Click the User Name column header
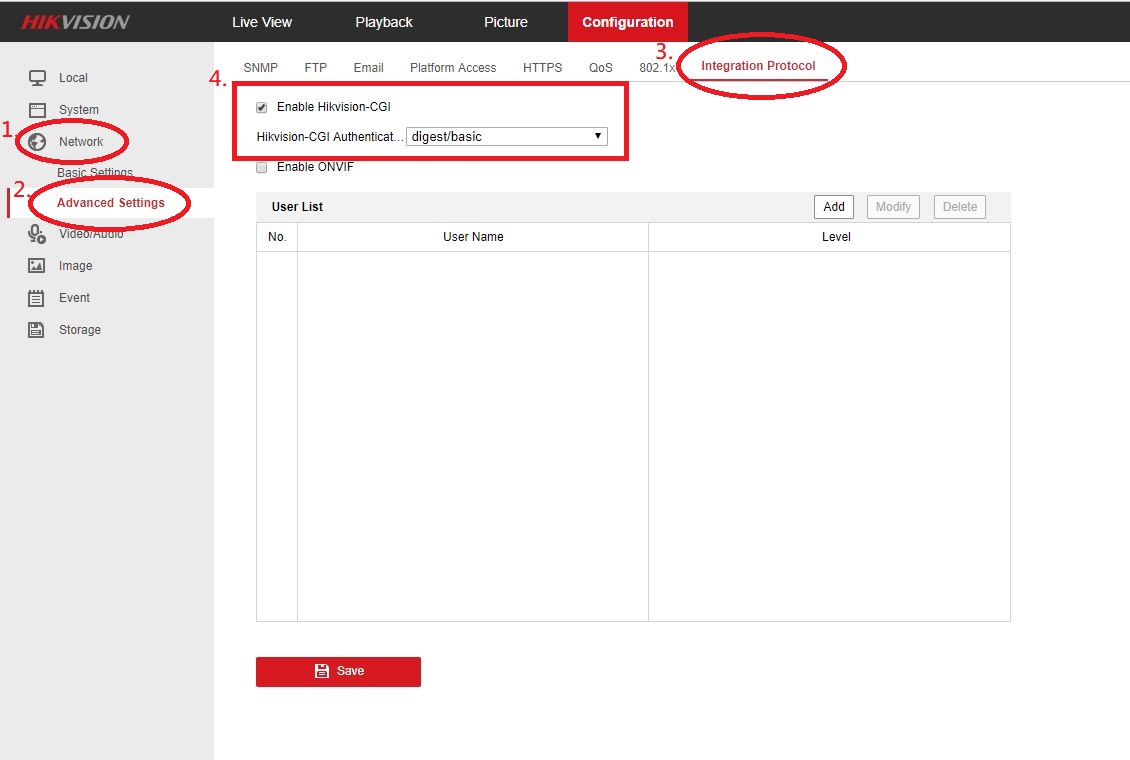 (473, 237)
